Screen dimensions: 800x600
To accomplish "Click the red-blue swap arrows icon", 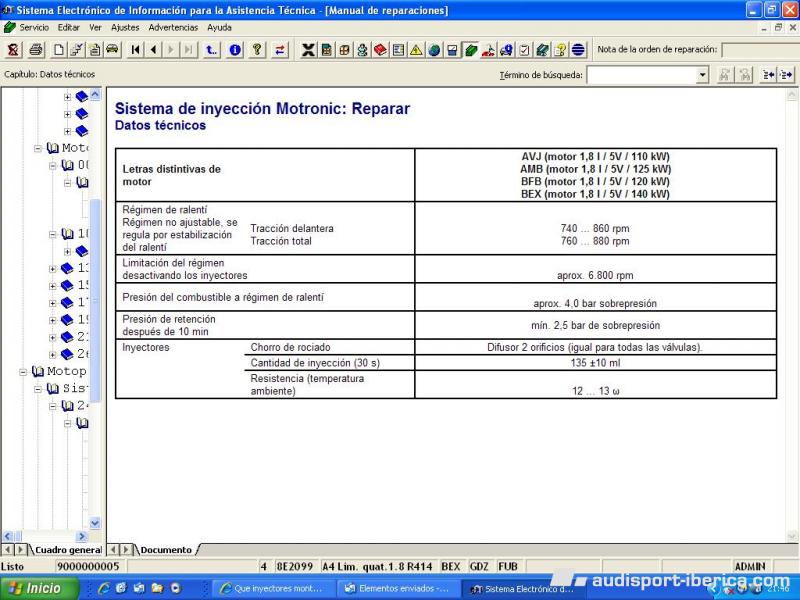I will tap(280, 50).
